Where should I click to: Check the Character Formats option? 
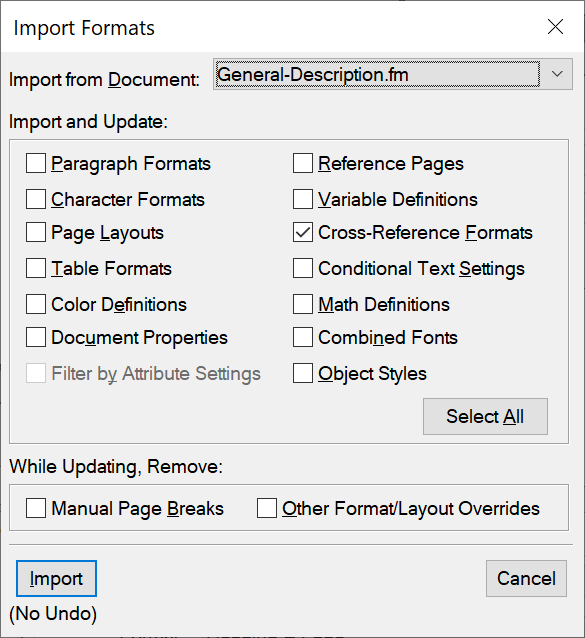[x=36, y=199]
